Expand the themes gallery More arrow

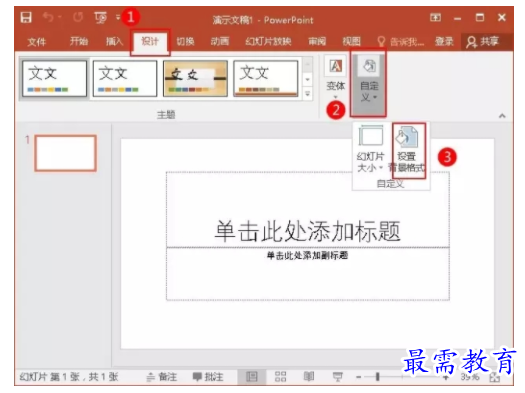pyautogui.click(x=307, y=93)
